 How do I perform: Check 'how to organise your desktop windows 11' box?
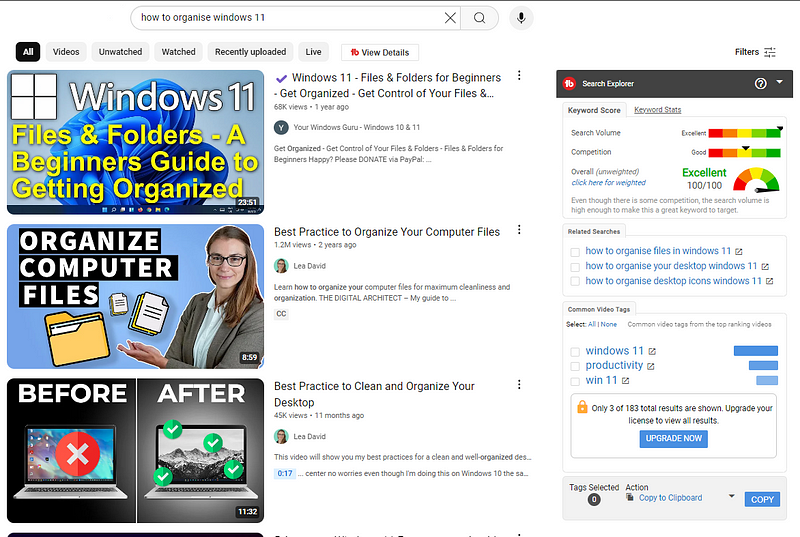(575, 267)
